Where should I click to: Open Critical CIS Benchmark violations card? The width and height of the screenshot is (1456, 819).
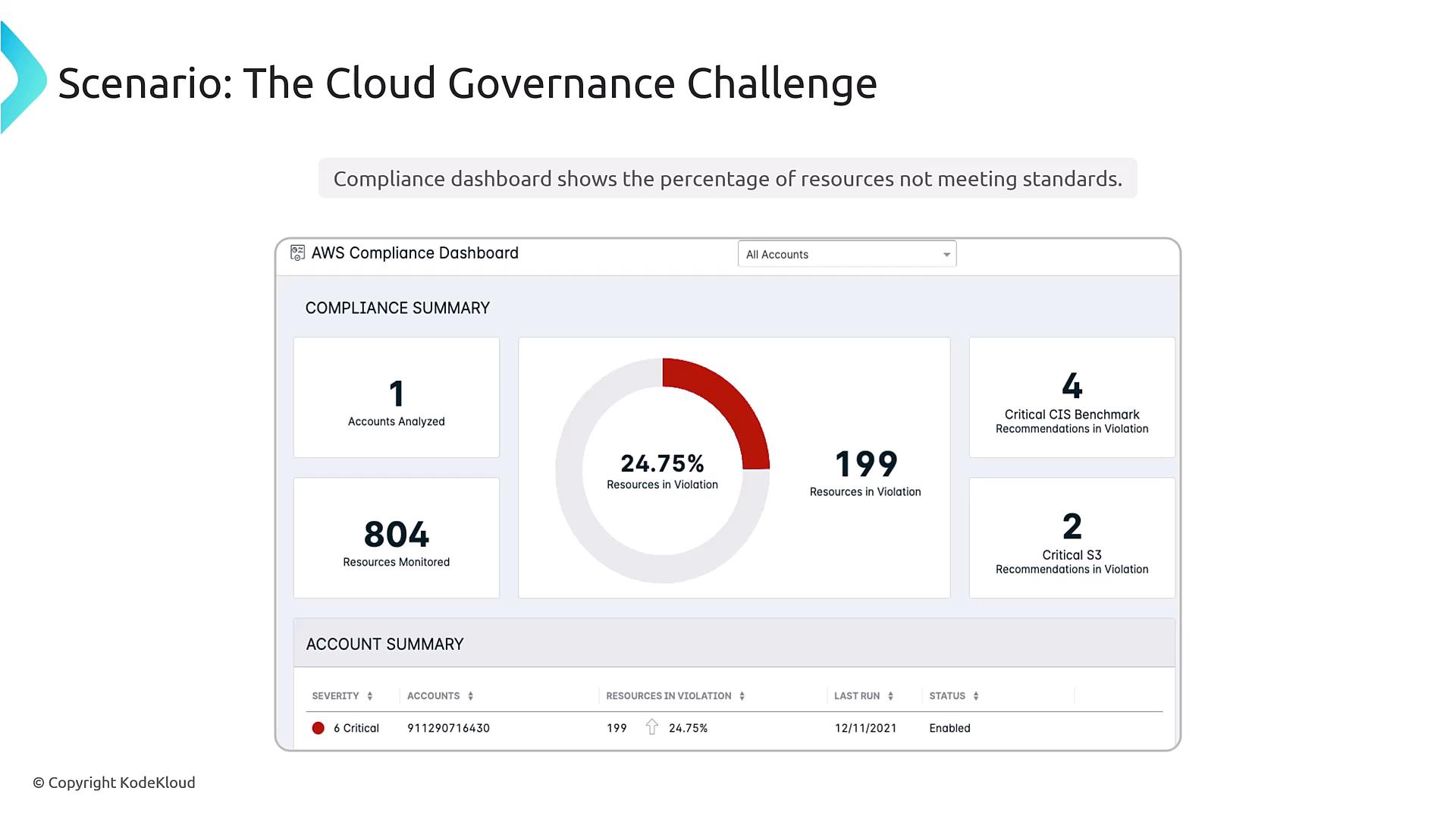coord(1072,397)
